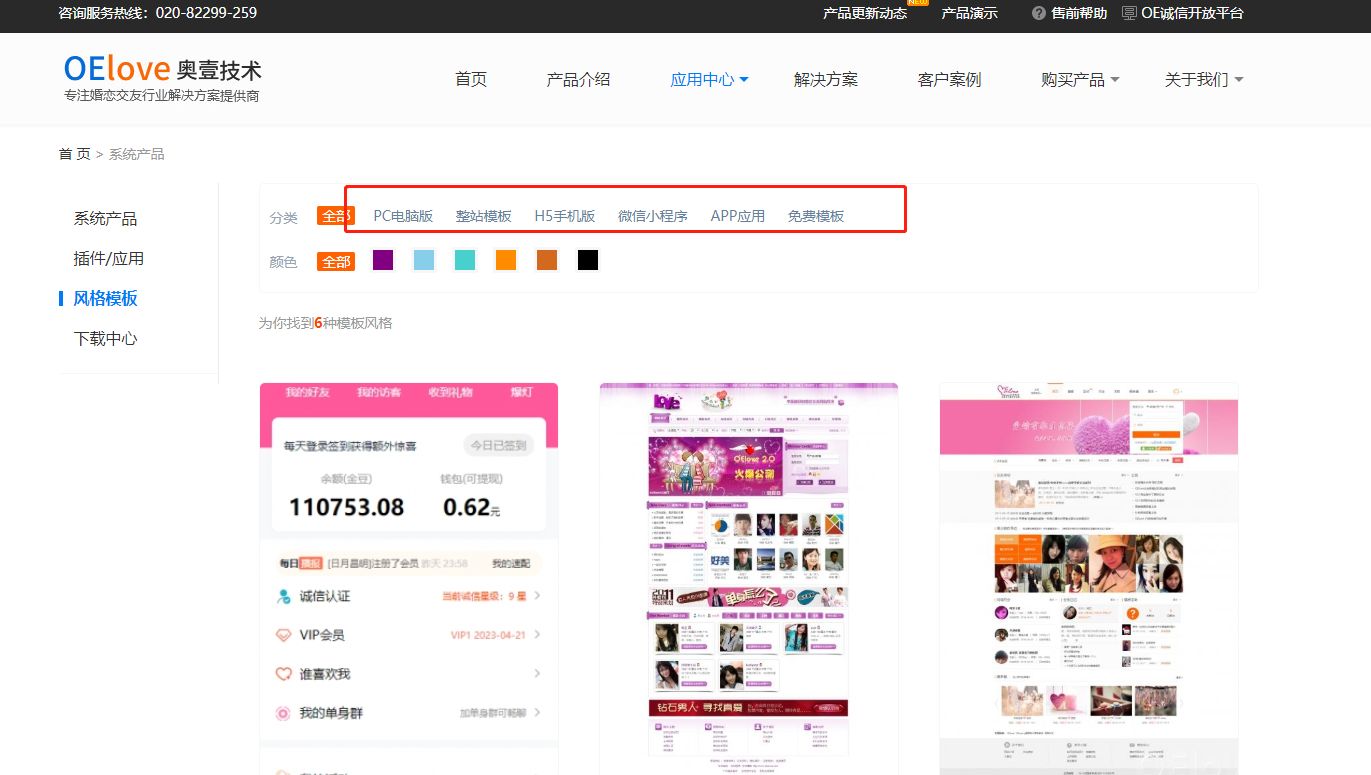
Task: Open 产品演示 link
Action: click(970, 13)
